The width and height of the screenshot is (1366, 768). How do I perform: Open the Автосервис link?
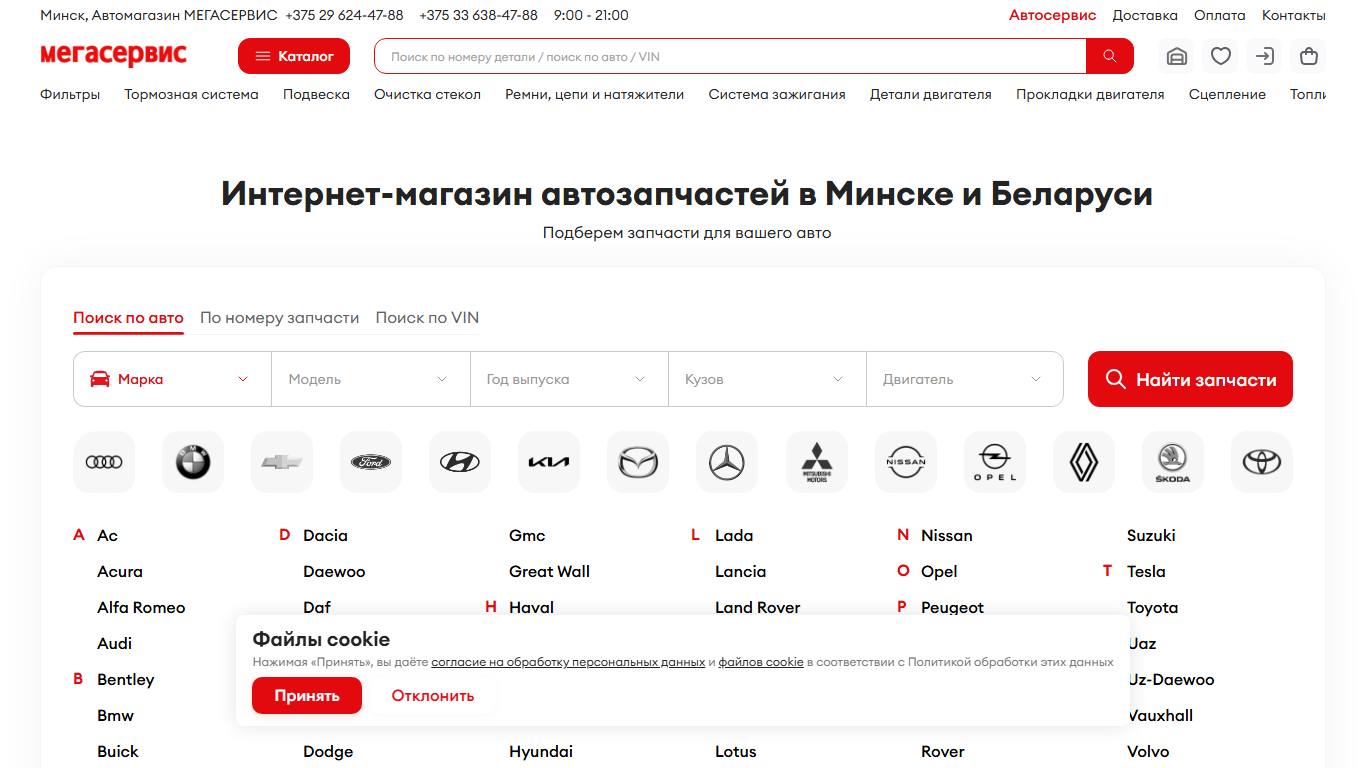pos(1052,15)
